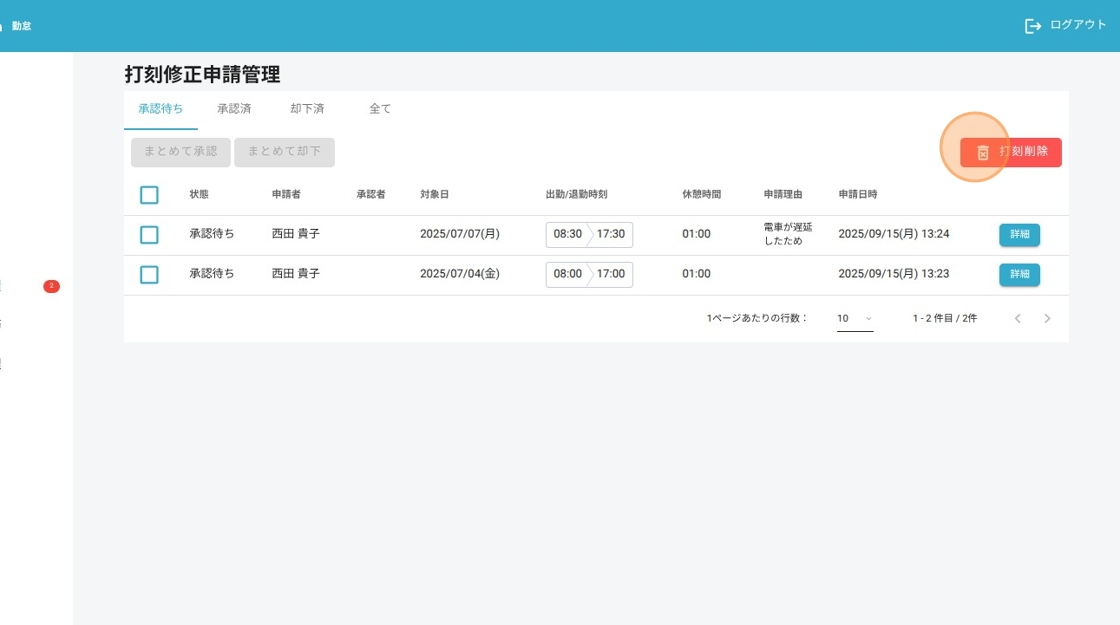Switch to 全て tab
This screenshot has height=625, width=1120.
pos(380,109)
